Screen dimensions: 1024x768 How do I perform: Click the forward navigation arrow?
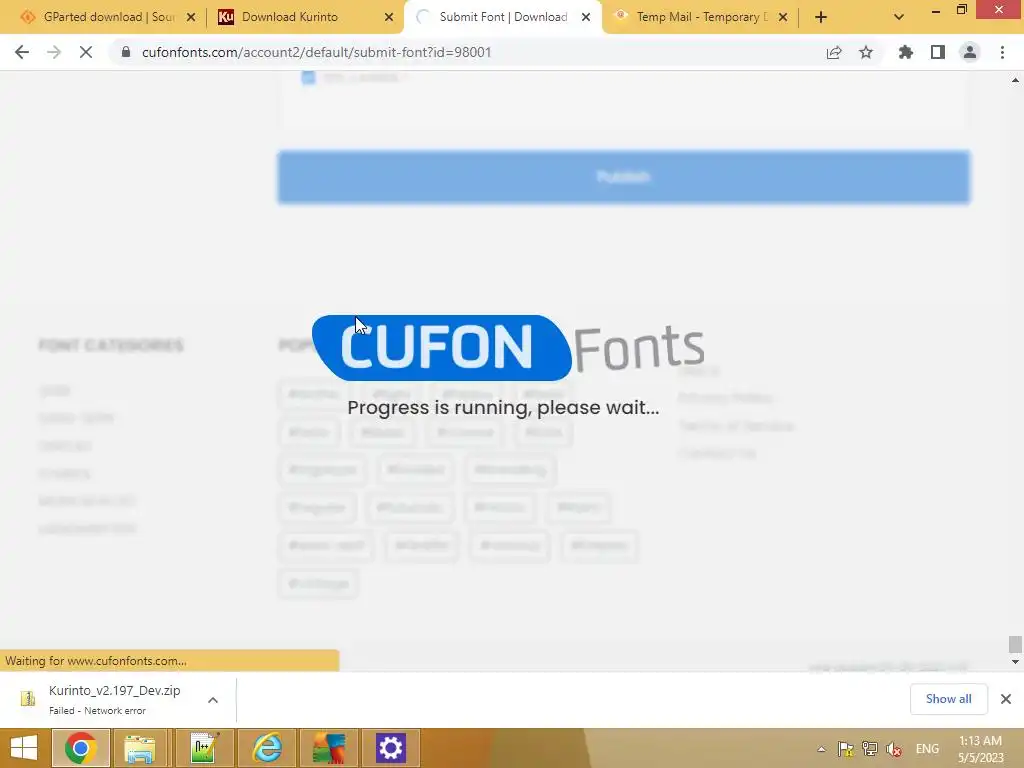pyautogui.click(x=54, y=52)
